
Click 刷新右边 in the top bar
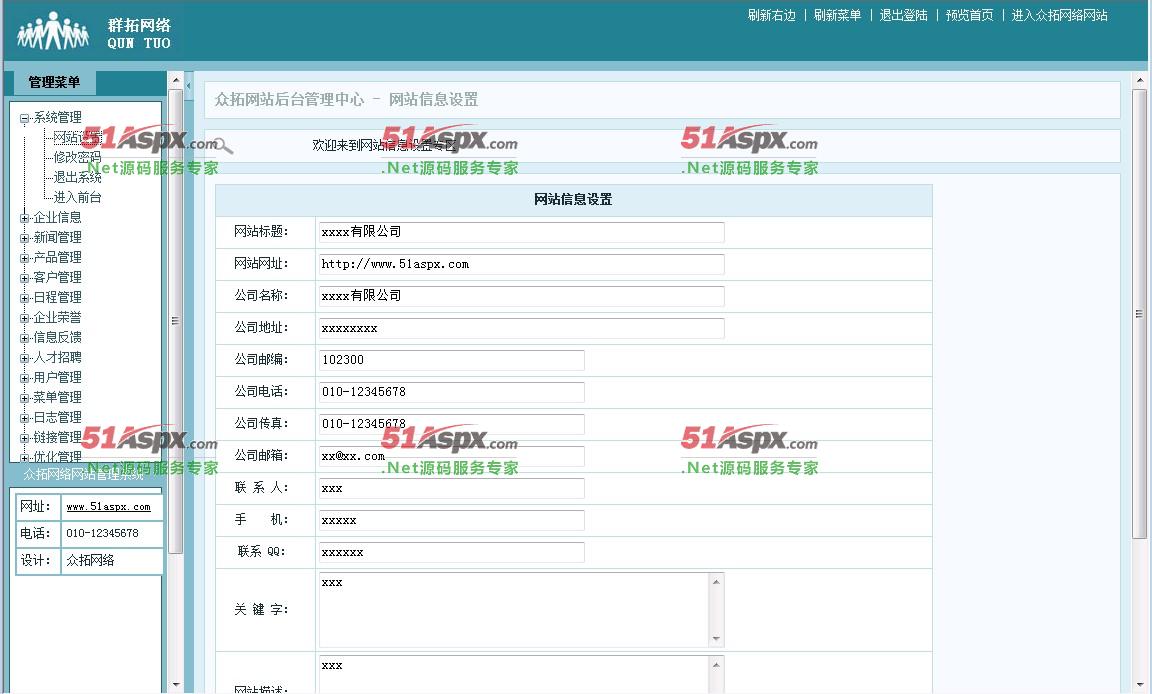coord(771,15)
